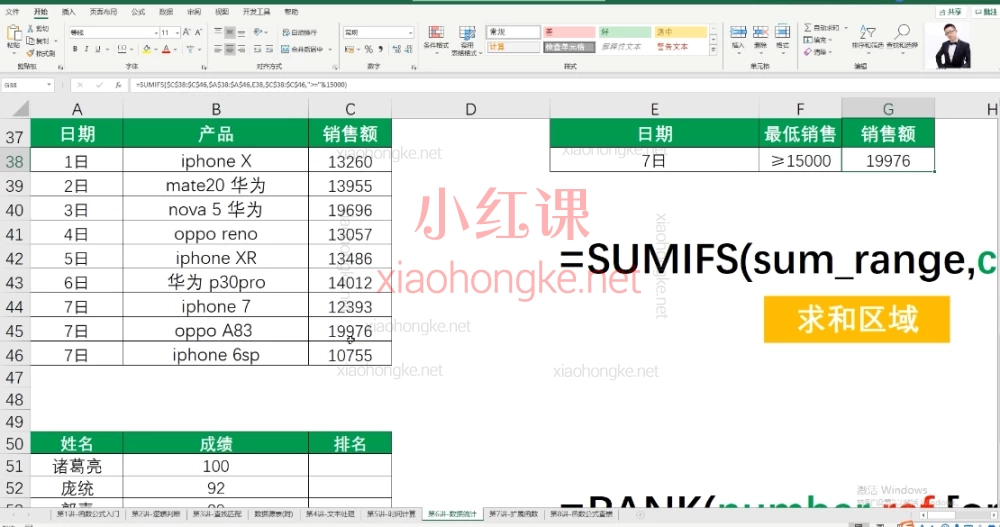Open the font size dropdown
The width and height of the screenshot is (1000, 527).
(177, 32)
